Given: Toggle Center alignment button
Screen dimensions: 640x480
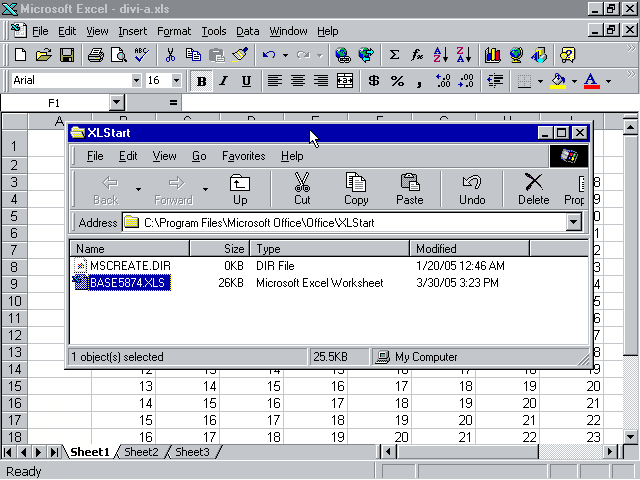Looking at the screenshot, I should (x=298, y=81).
